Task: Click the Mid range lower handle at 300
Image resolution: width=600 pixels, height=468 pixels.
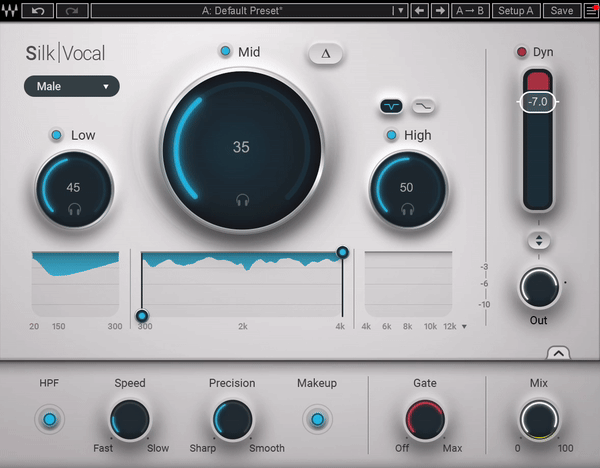Action: click(x=142, y=316)
